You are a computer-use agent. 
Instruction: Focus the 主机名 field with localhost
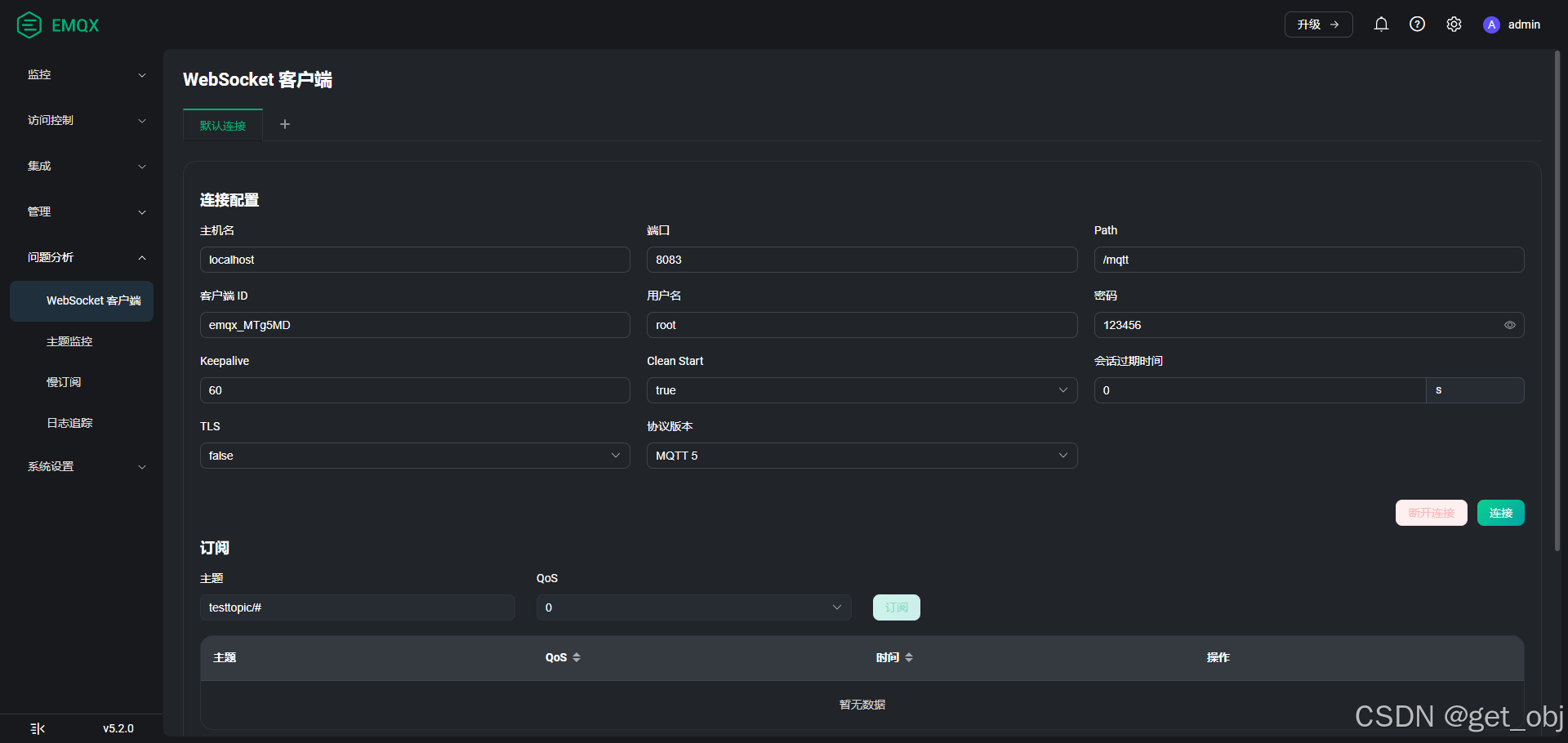415,260
